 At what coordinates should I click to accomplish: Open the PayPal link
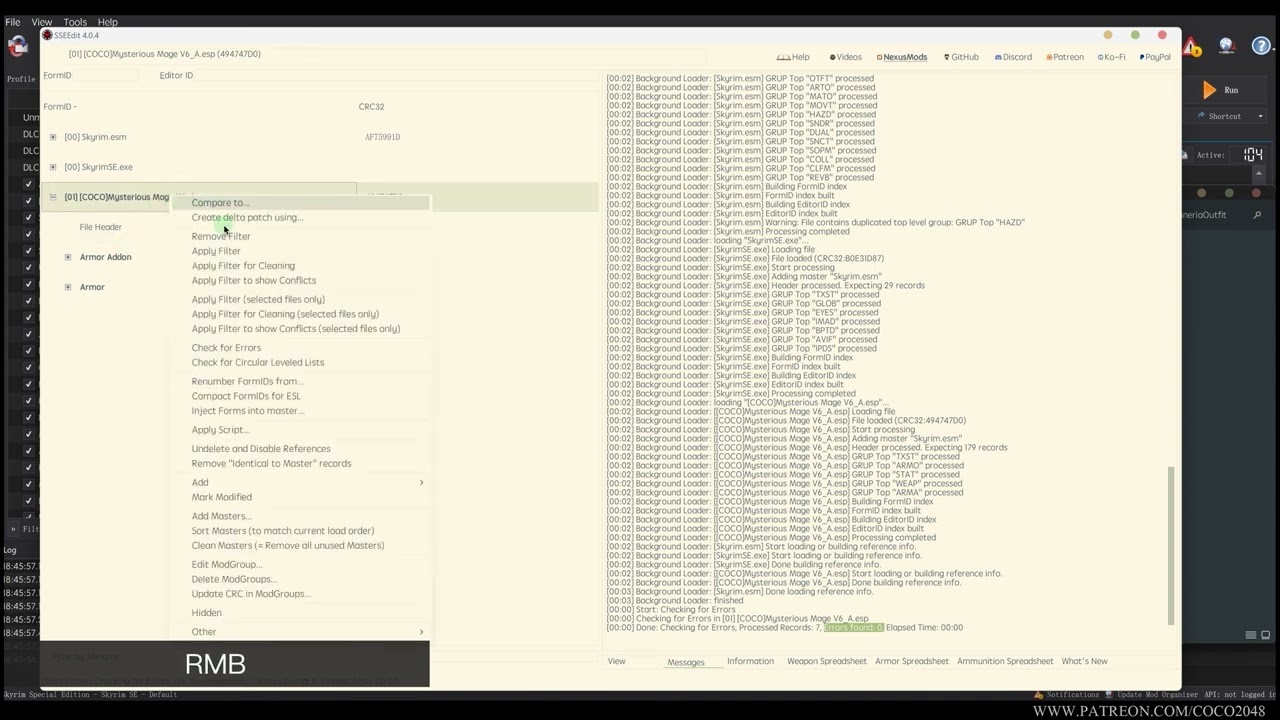point(1155,57)
